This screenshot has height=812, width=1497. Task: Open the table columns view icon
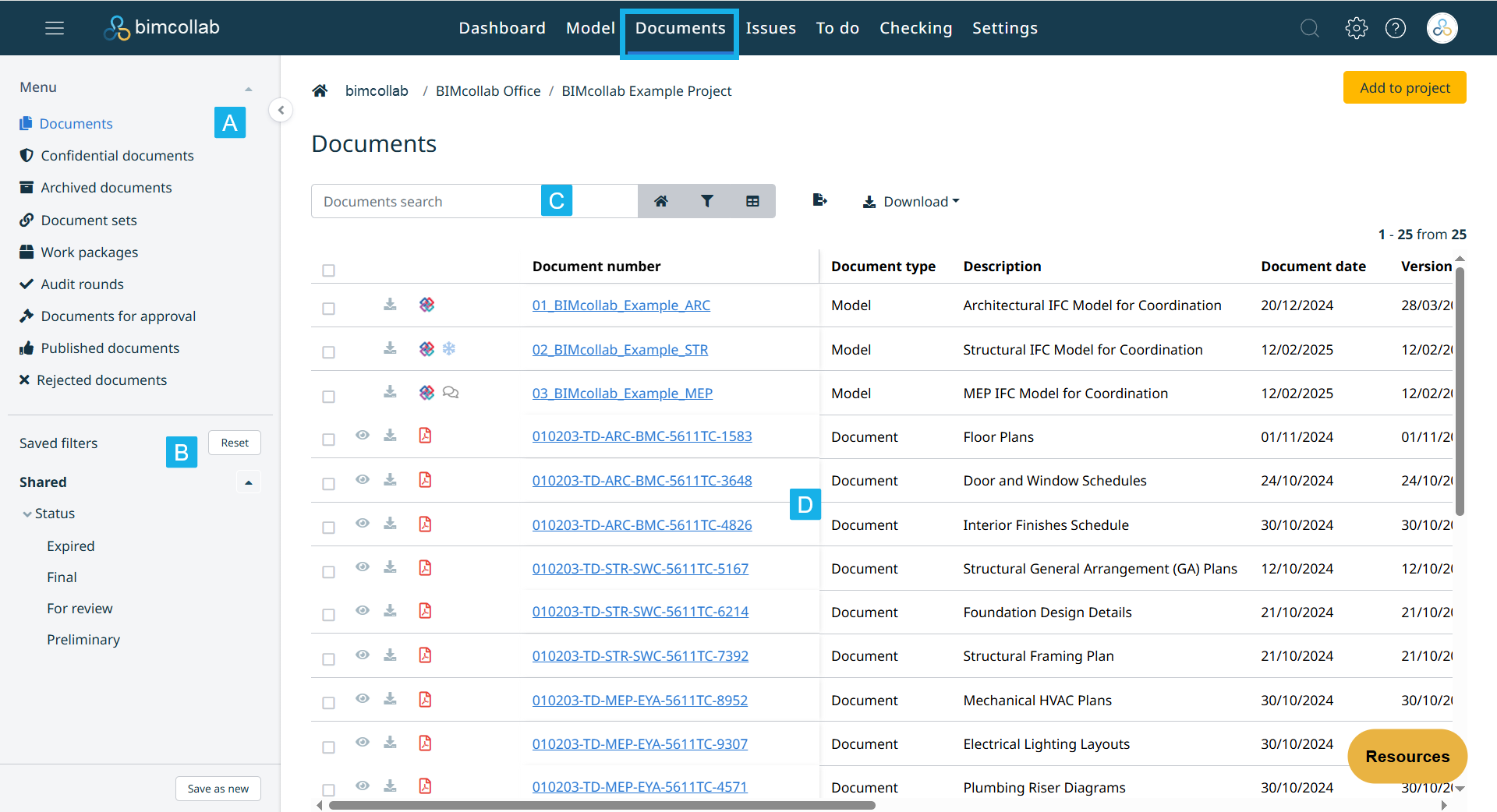pyautogui.click(x=752, y=201)
